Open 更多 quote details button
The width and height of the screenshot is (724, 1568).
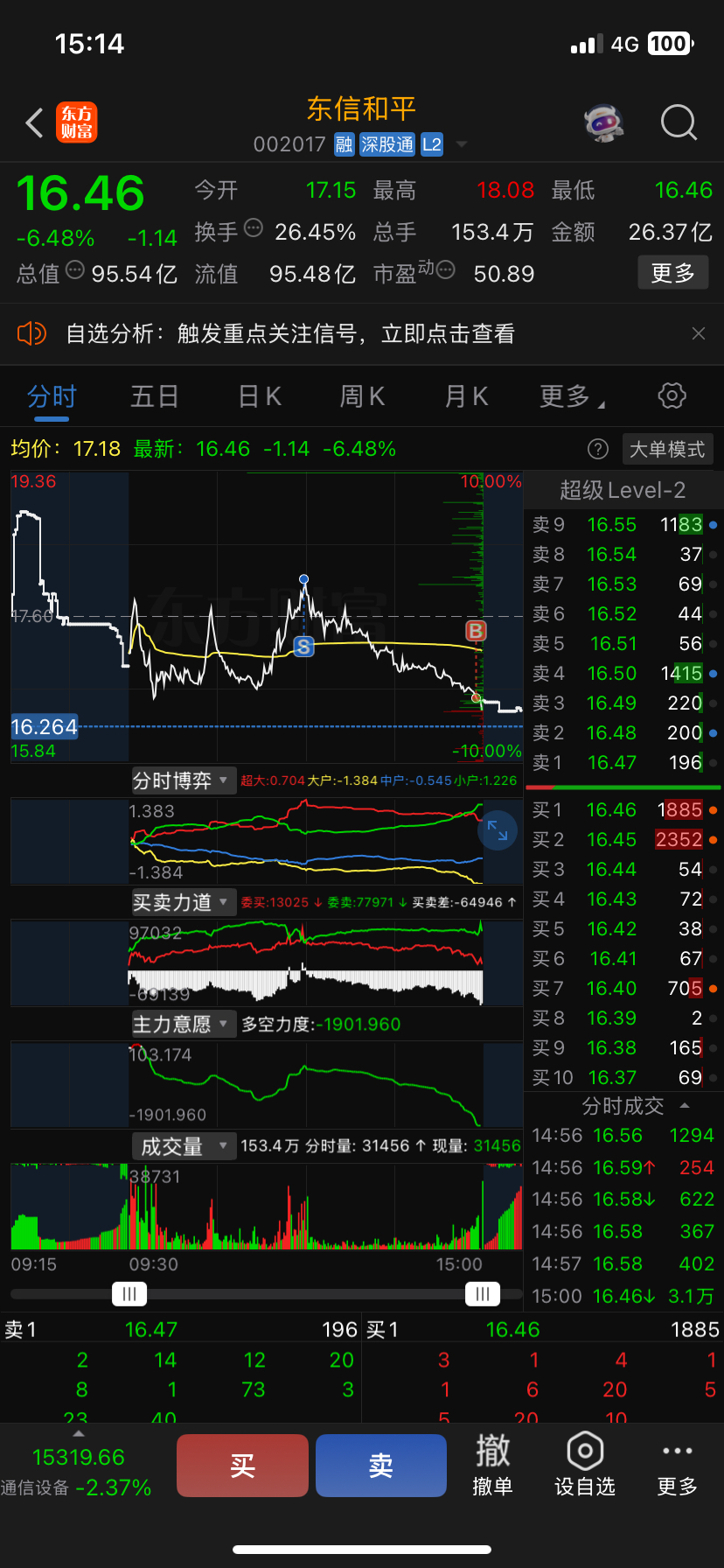[673, 273]
